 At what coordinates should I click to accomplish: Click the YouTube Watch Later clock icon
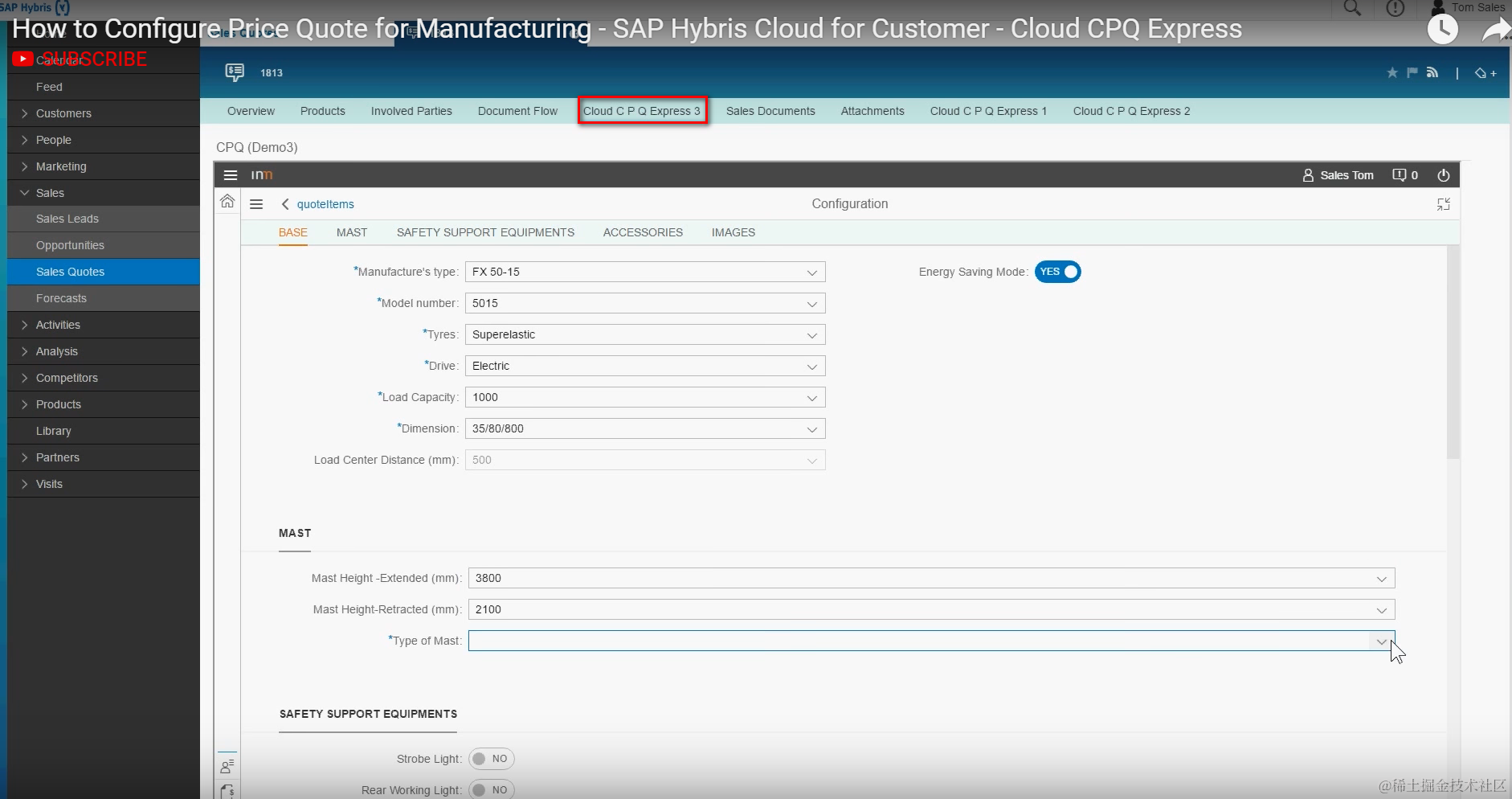point(1443,30)
